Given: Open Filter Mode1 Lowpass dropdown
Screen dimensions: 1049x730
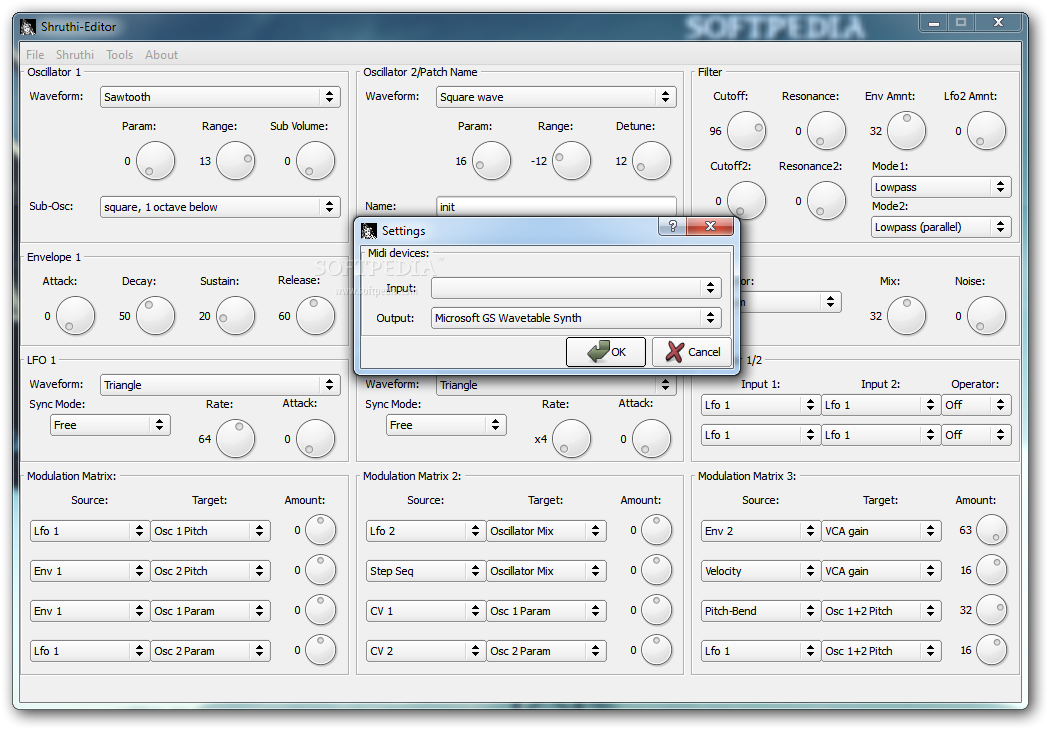Looking at the screenshot, I should coord(940,187).
